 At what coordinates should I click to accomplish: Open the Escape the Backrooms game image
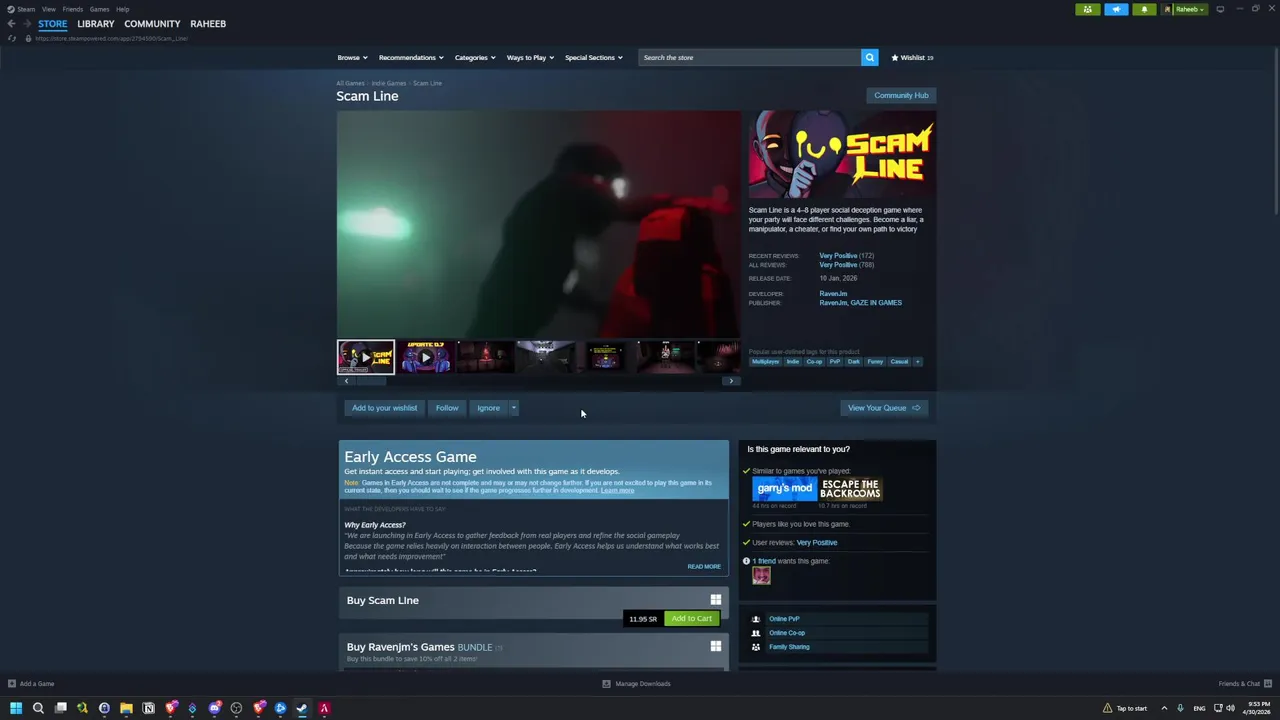pos(851,489)
